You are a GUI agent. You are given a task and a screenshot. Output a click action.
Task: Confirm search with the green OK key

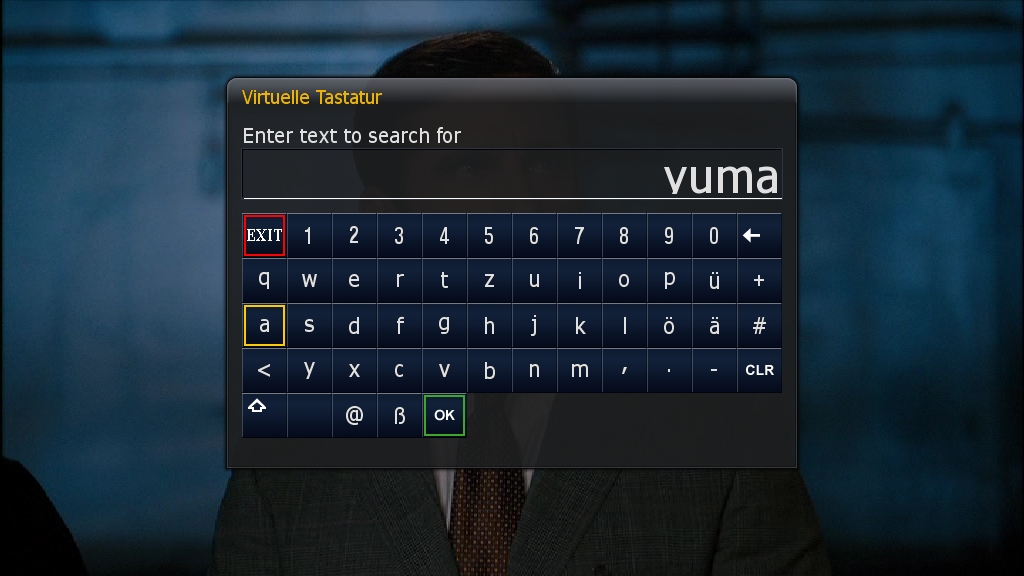[444, 415]
